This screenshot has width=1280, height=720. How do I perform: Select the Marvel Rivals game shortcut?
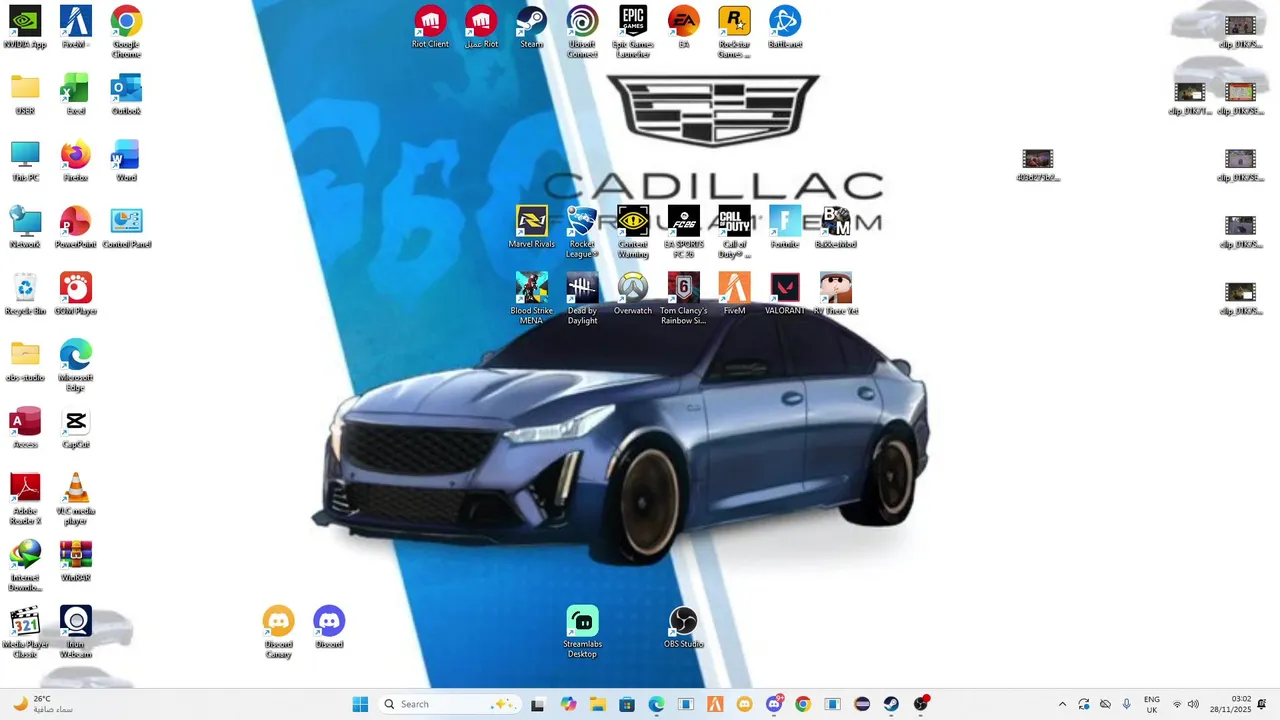coord(531,228)
